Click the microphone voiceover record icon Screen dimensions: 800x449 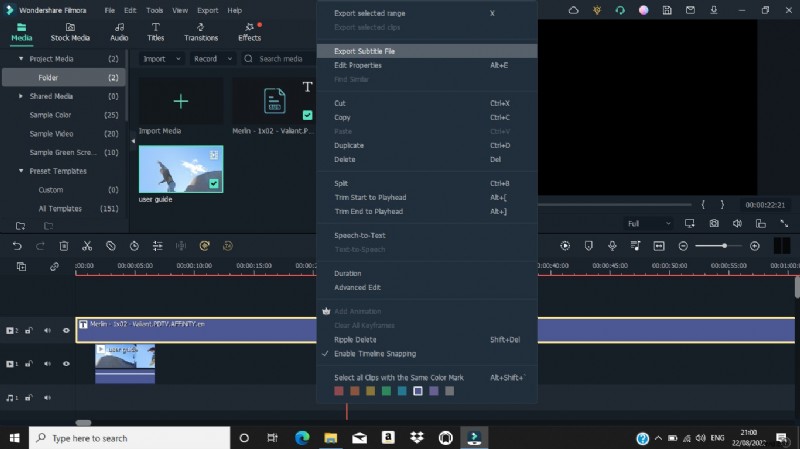(610, 246)
